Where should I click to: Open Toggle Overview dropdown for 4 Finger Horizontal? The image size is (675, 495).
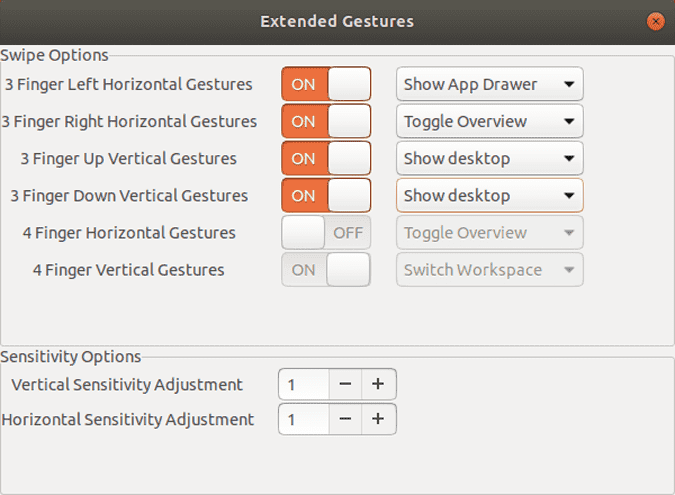pos(489,232)
